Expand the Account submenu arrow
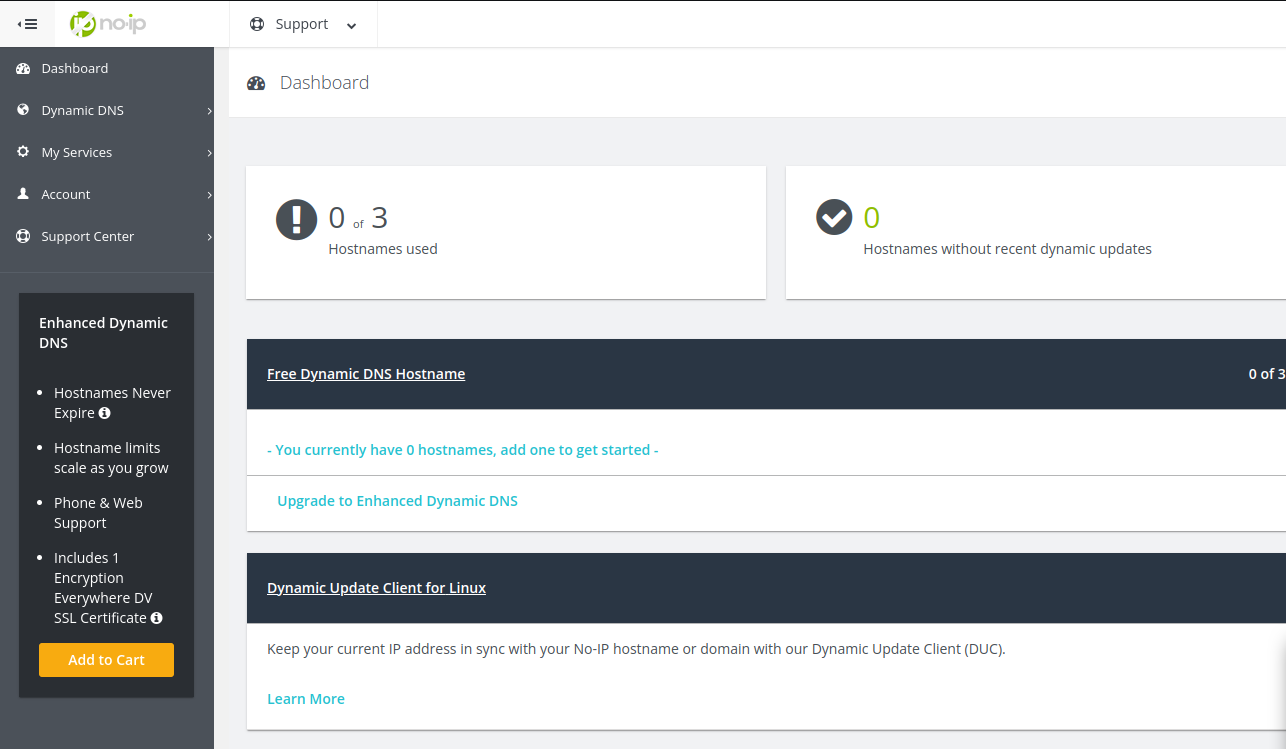The image size is (1286, 749). 209,195
